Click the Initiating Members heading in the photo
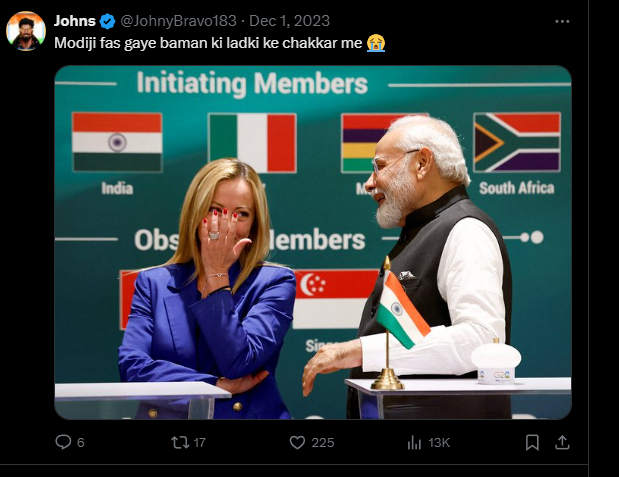619x477 pixels. [x=252, y=84]
